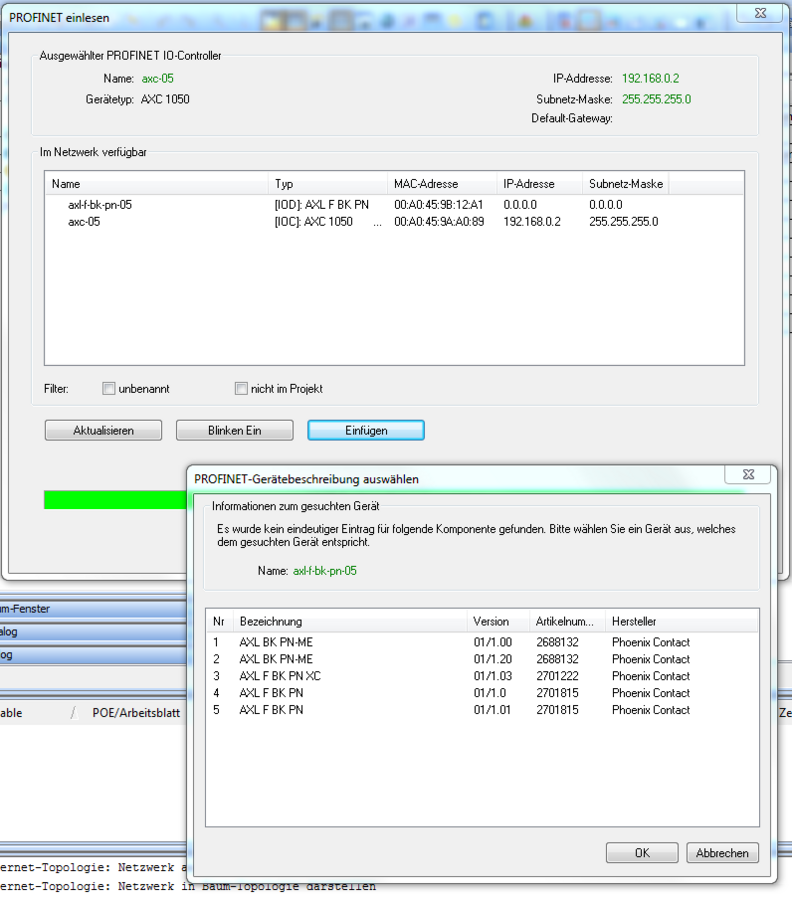This screenshot has height=898, width=792.
Task: Choose AXL BK PN-ME version 01/1.20
Action: 276,659
